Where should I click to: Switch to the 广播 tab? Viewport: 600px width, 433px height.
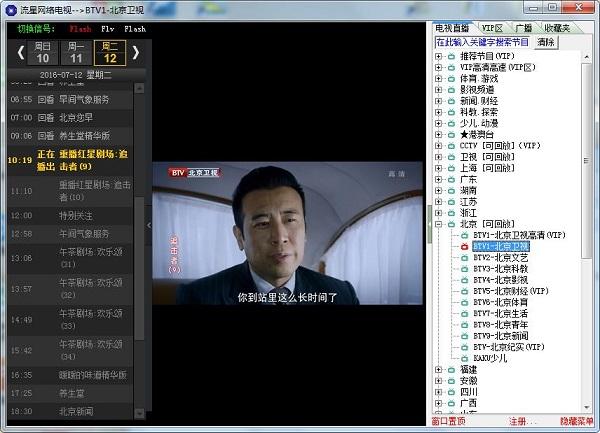[x=523, y=28]
